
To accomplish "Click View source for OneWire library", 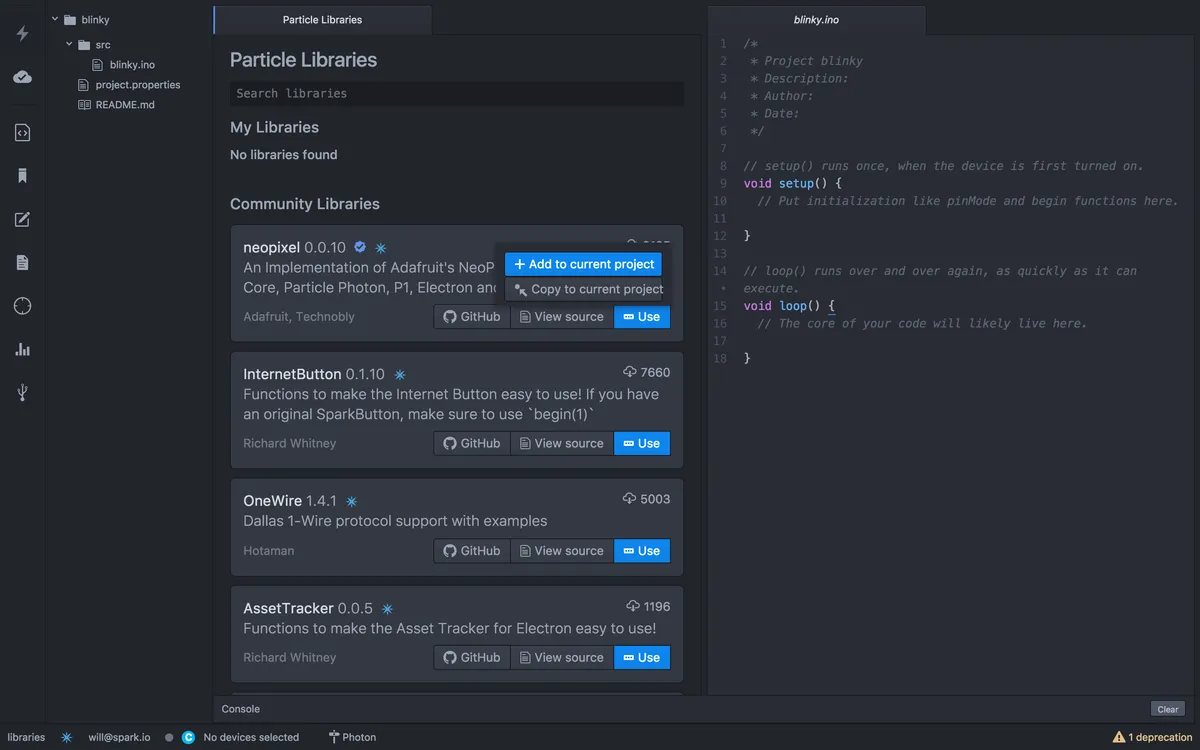I will click(x=561, y=551).
